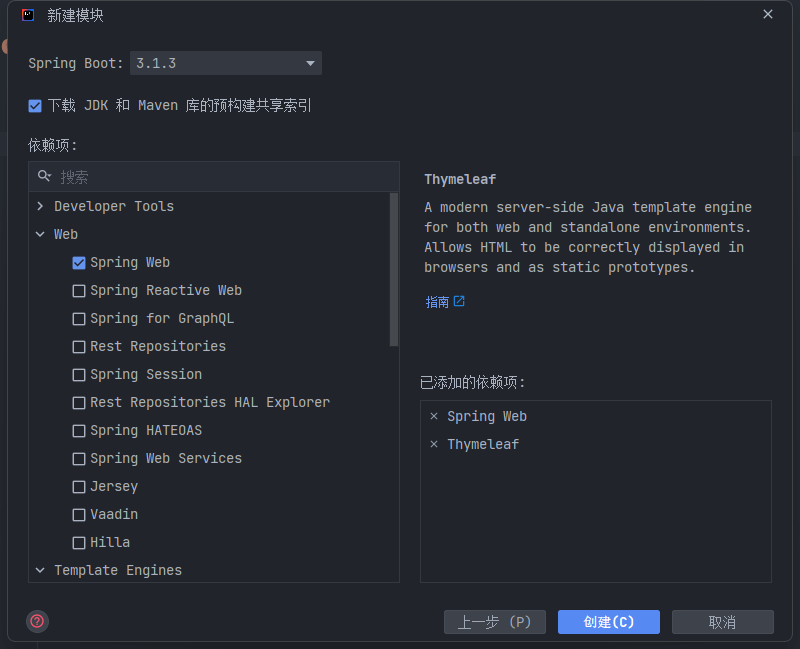Click the search magnifier icon
This screenshot has width=800, height=649.
44,177
